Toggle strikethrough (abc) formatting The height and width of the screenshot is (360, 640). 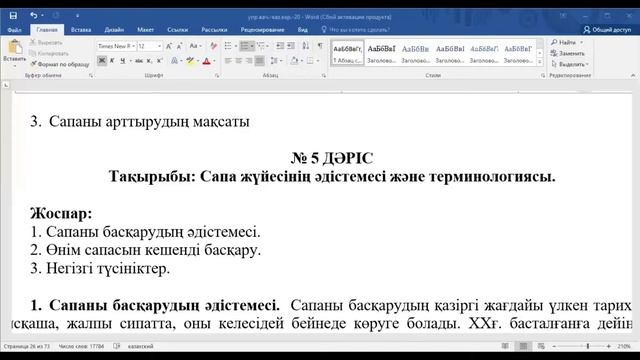pos(139,61)
